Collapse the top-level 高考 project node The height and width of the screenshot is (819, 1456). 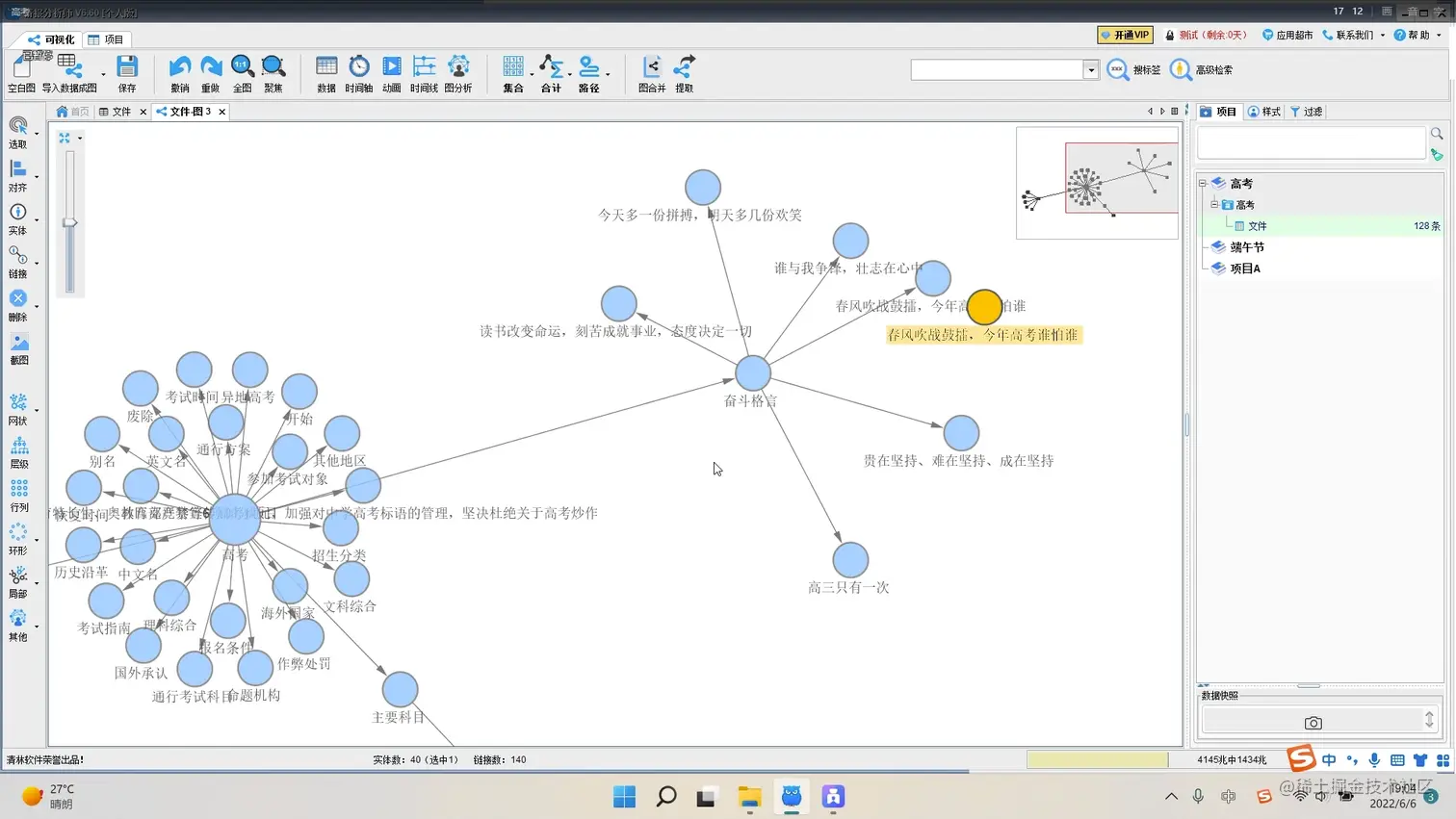point(1203,183)
